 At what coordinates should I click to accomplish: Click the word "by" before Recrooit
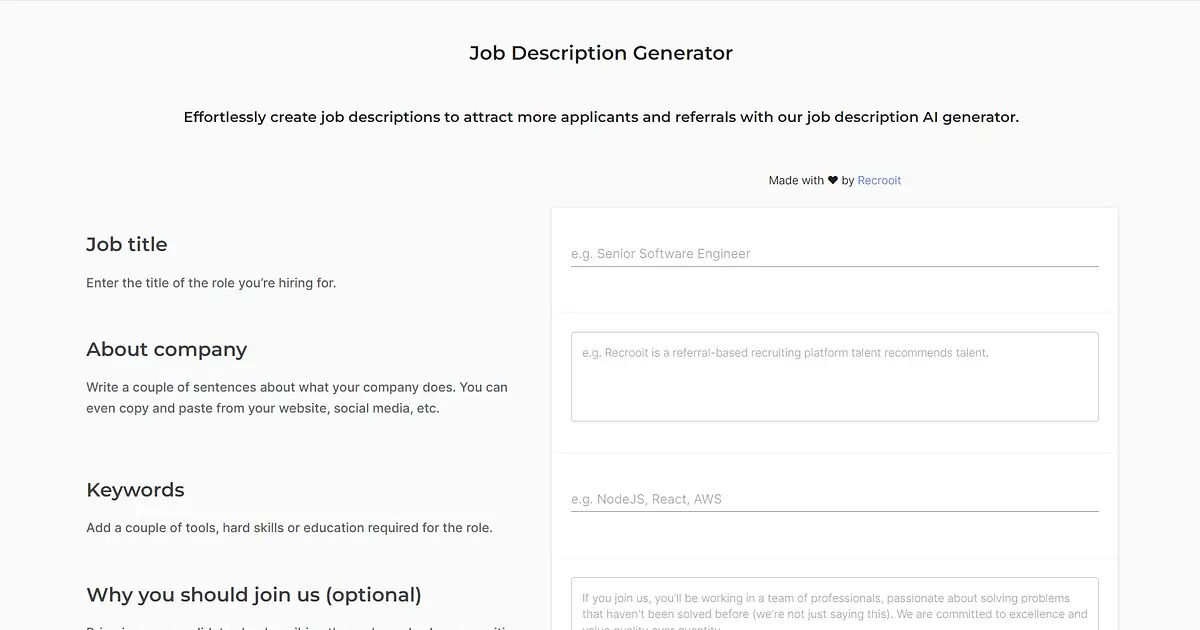(x=848, y=181)
